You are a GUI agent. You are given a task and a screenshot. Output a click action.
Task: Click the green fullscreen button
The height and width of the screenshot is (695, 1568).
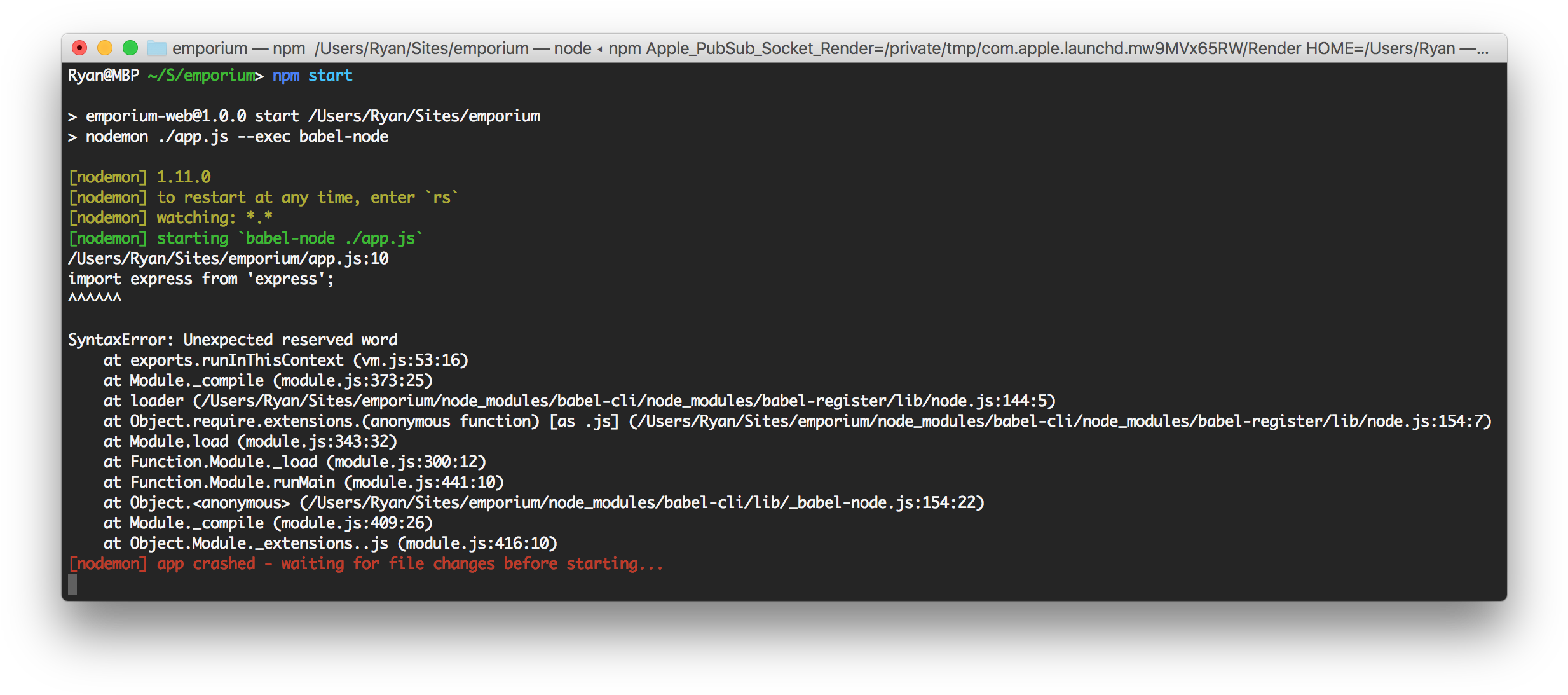tap(130, 48)
